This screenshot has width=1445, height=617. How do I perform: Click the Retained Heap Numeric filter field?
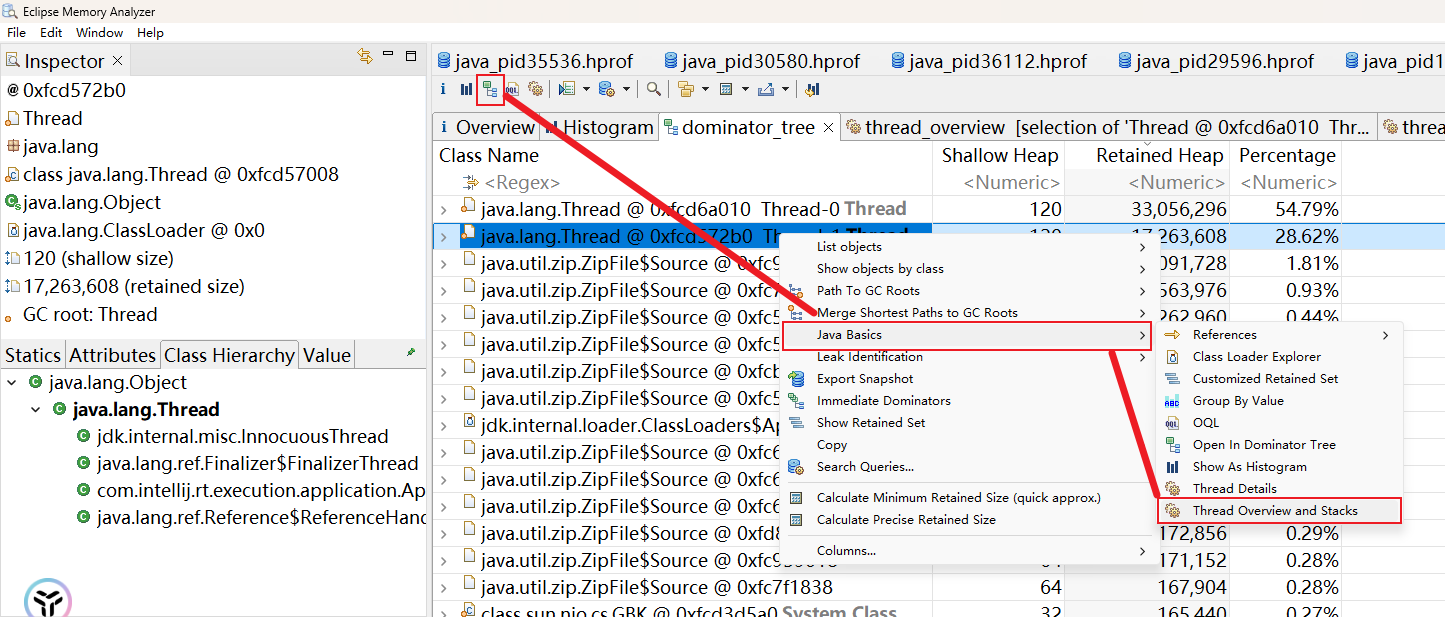(1147, 183)
